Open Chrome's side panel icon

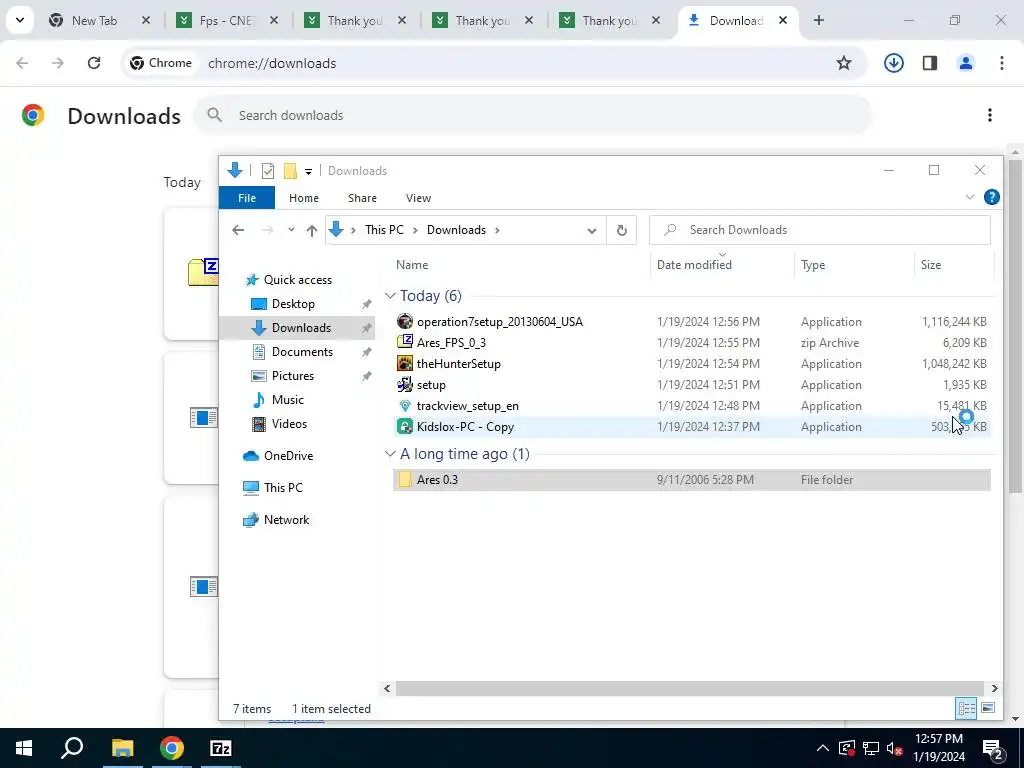929,63
